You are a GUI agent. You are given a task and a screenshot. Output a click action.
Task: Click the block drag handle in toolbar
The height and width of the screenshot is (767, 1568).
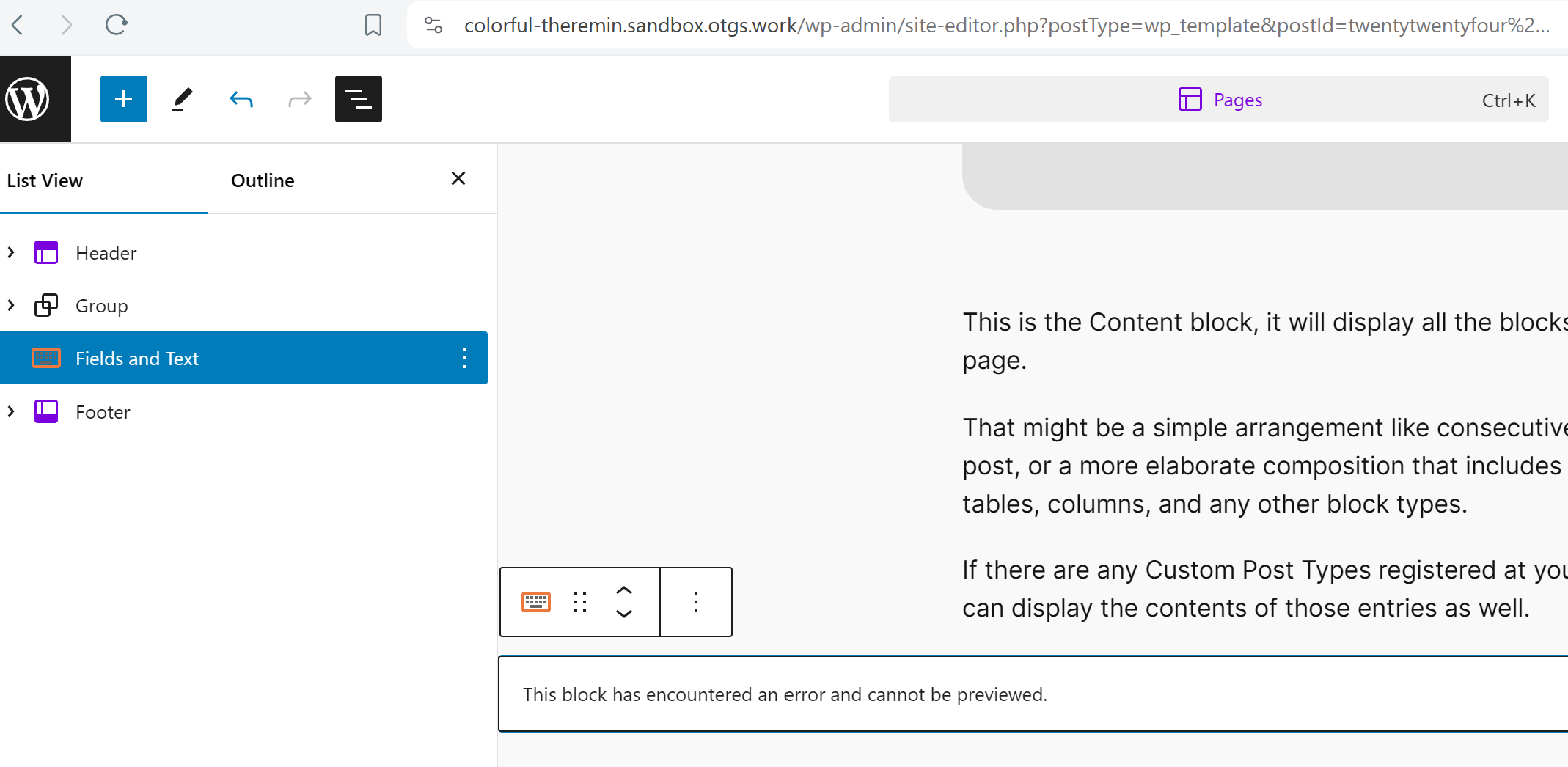pos(580,602)
